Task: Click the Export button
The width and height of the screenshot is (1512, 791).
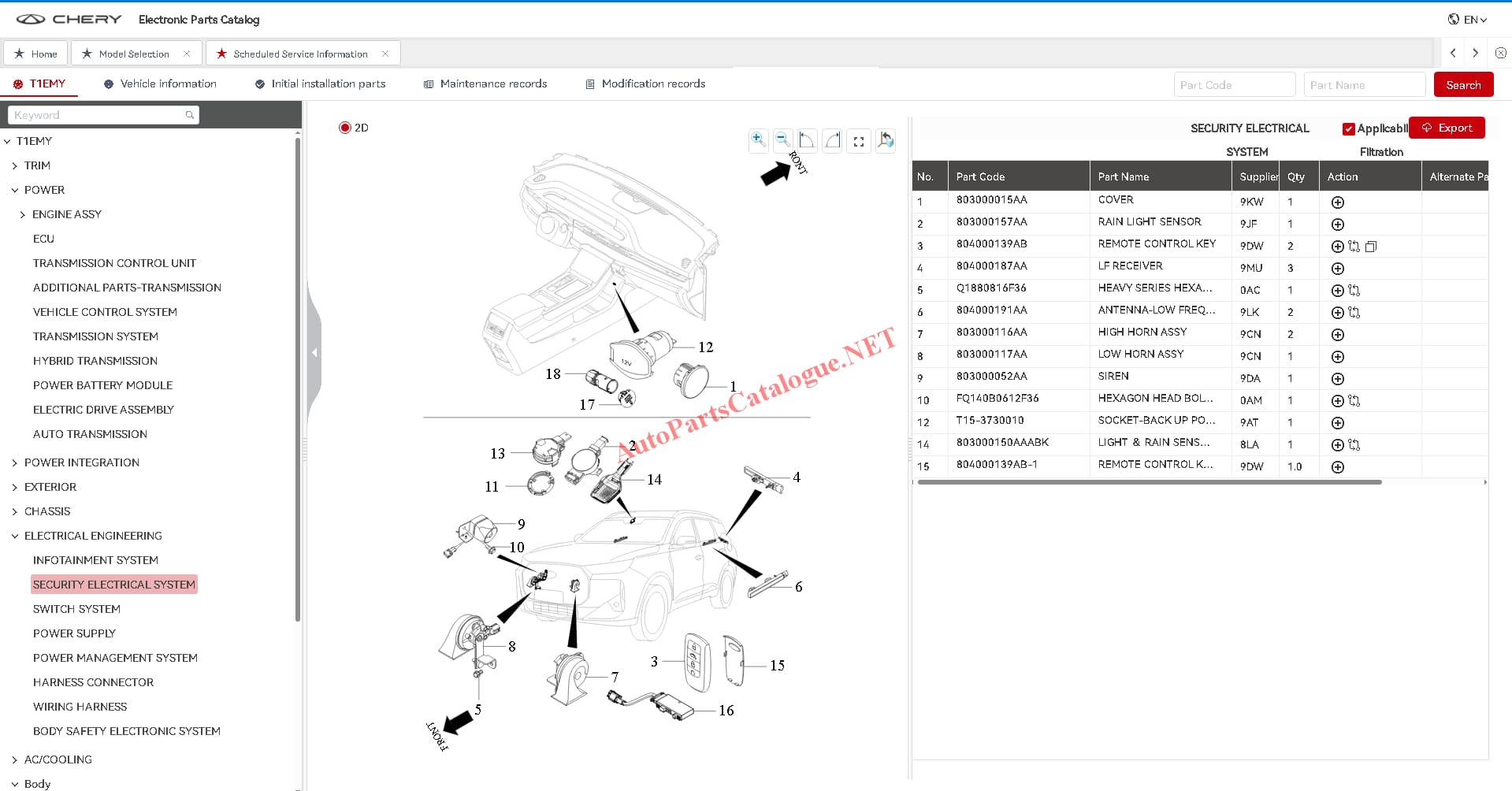Action: [1447, 128]
